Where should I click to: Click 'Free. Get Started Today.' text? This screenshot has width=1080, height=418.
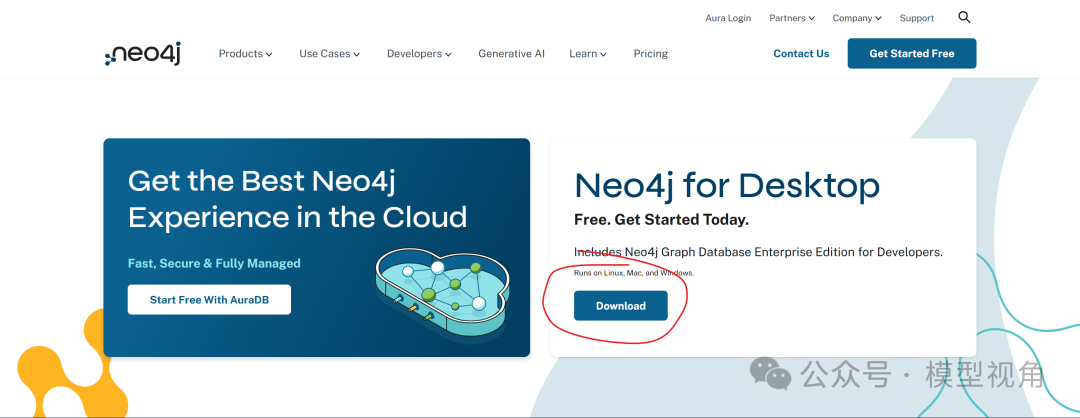point(661,220)
